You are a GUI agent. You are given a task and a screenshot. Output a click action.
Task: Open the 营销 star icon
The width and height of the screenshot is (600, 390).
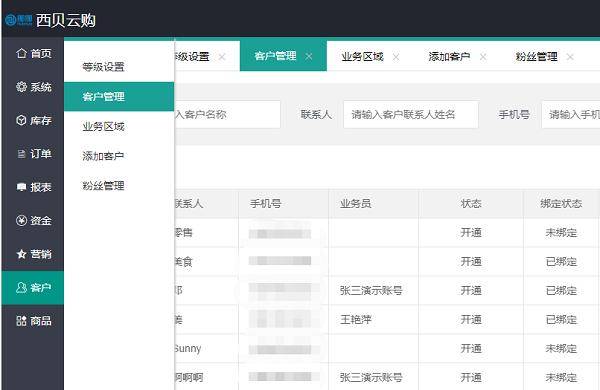coord(21,254)
